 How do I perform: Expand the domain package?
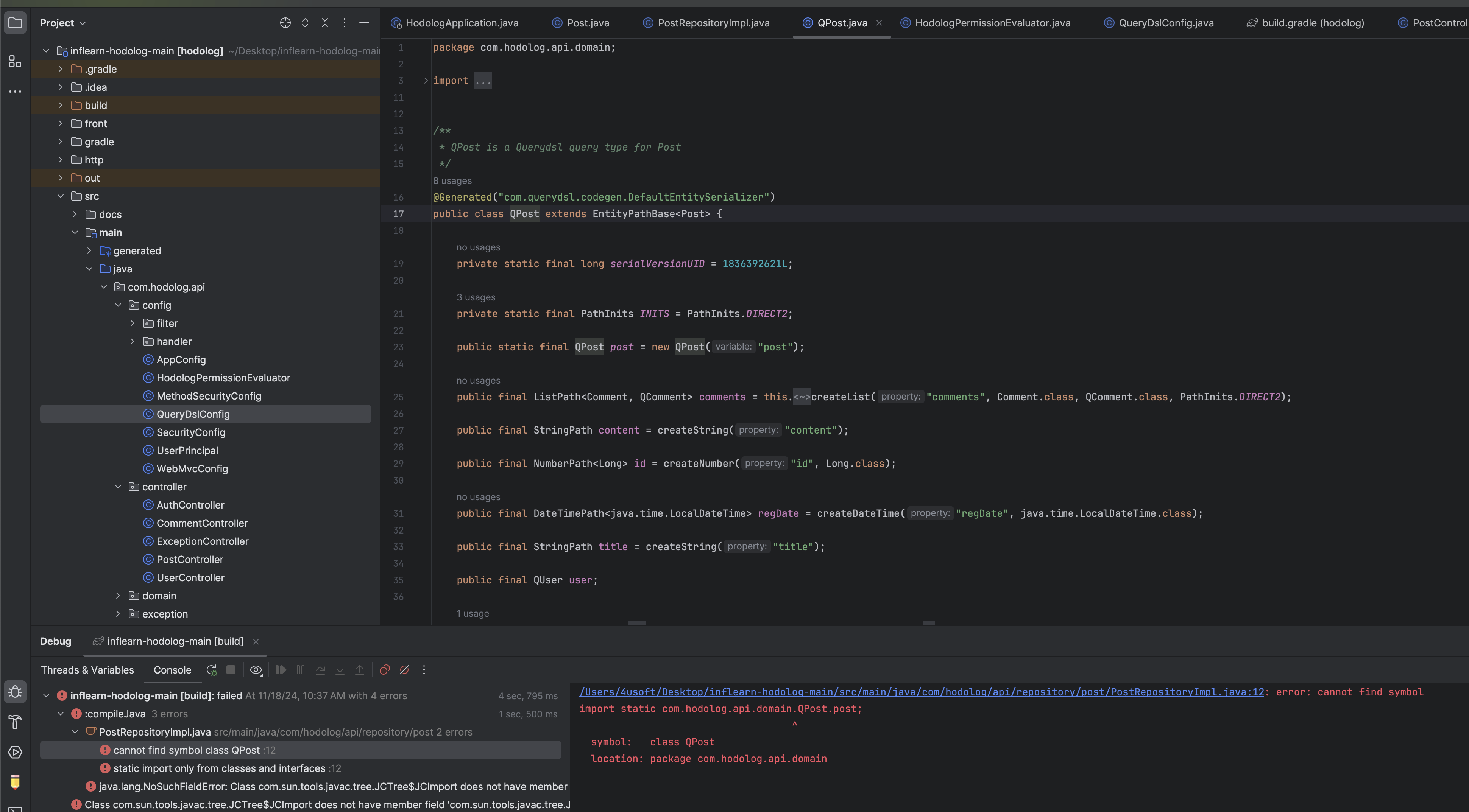click(118, 596)
